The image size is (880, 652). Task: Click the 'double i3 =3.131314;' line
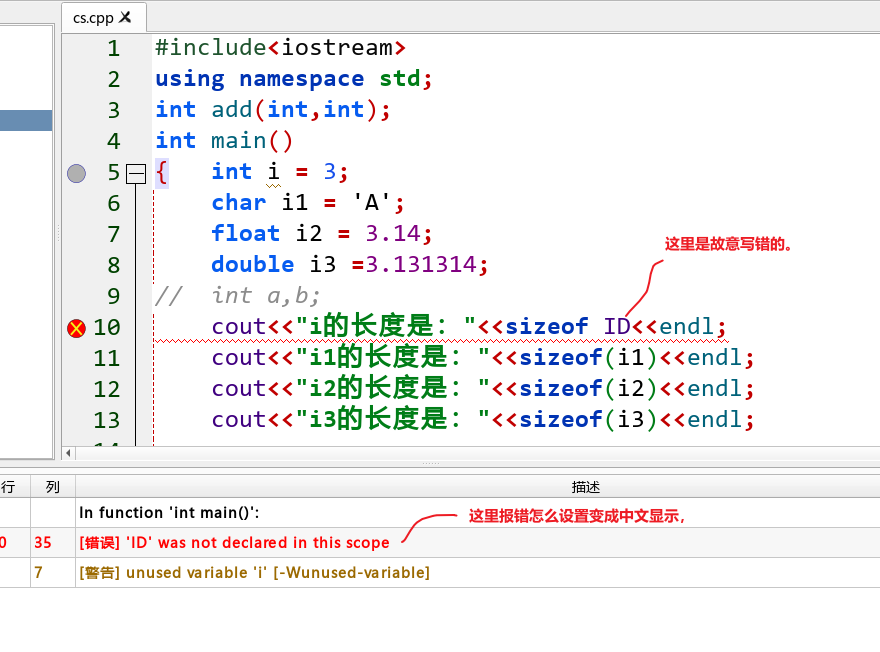pyautogui.click(x=350, y=265)
